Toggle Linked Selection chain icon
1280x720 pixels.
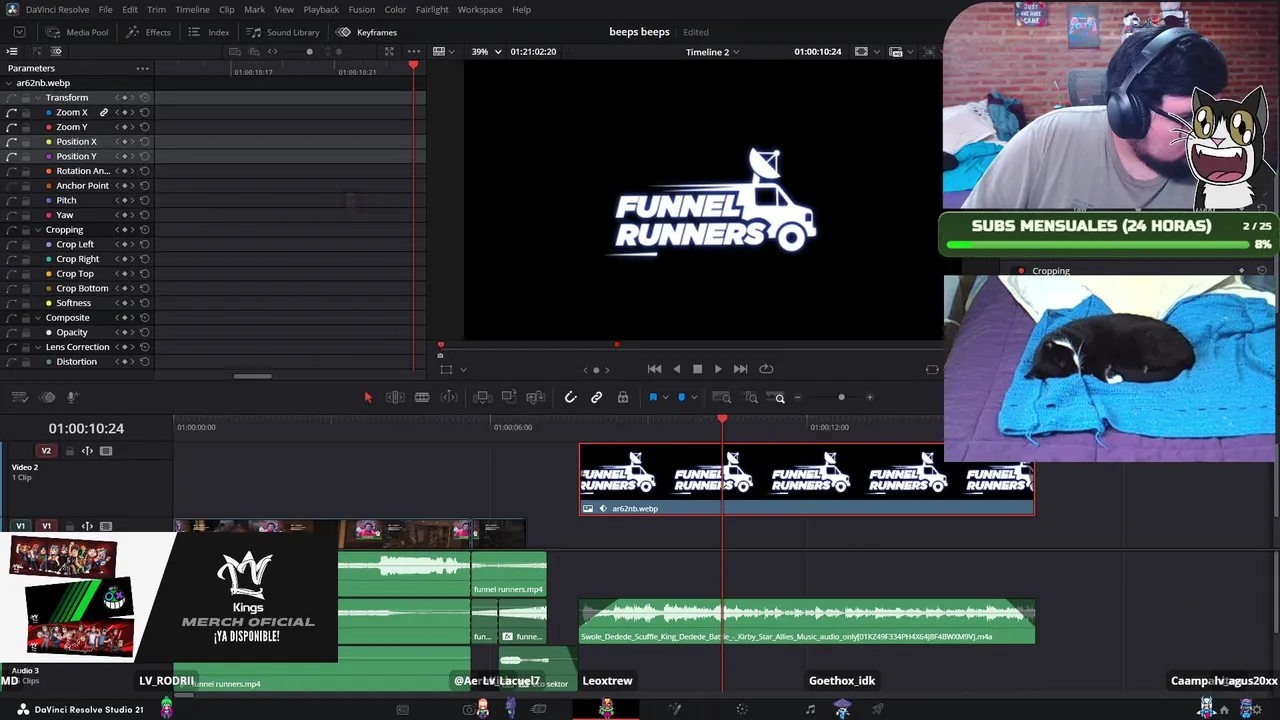tap(597, 398)
